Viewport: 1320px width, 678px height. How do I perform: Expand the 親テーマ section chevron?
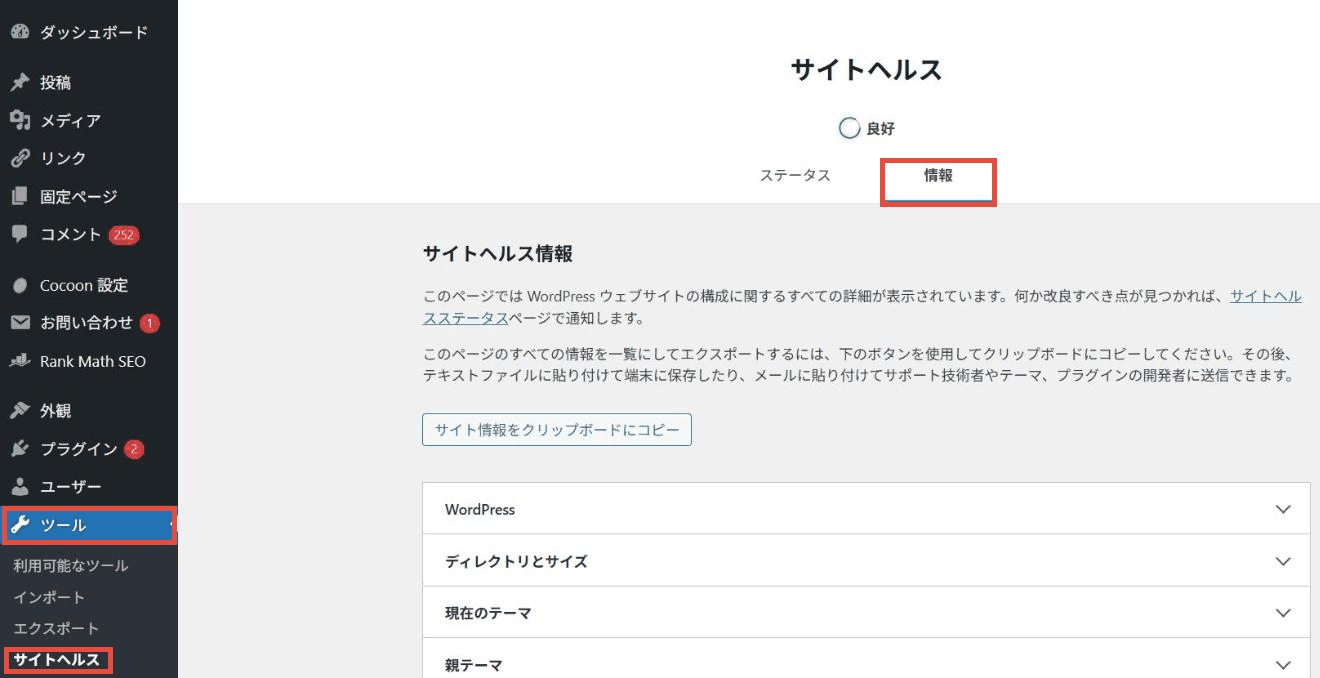(1284, 665)
